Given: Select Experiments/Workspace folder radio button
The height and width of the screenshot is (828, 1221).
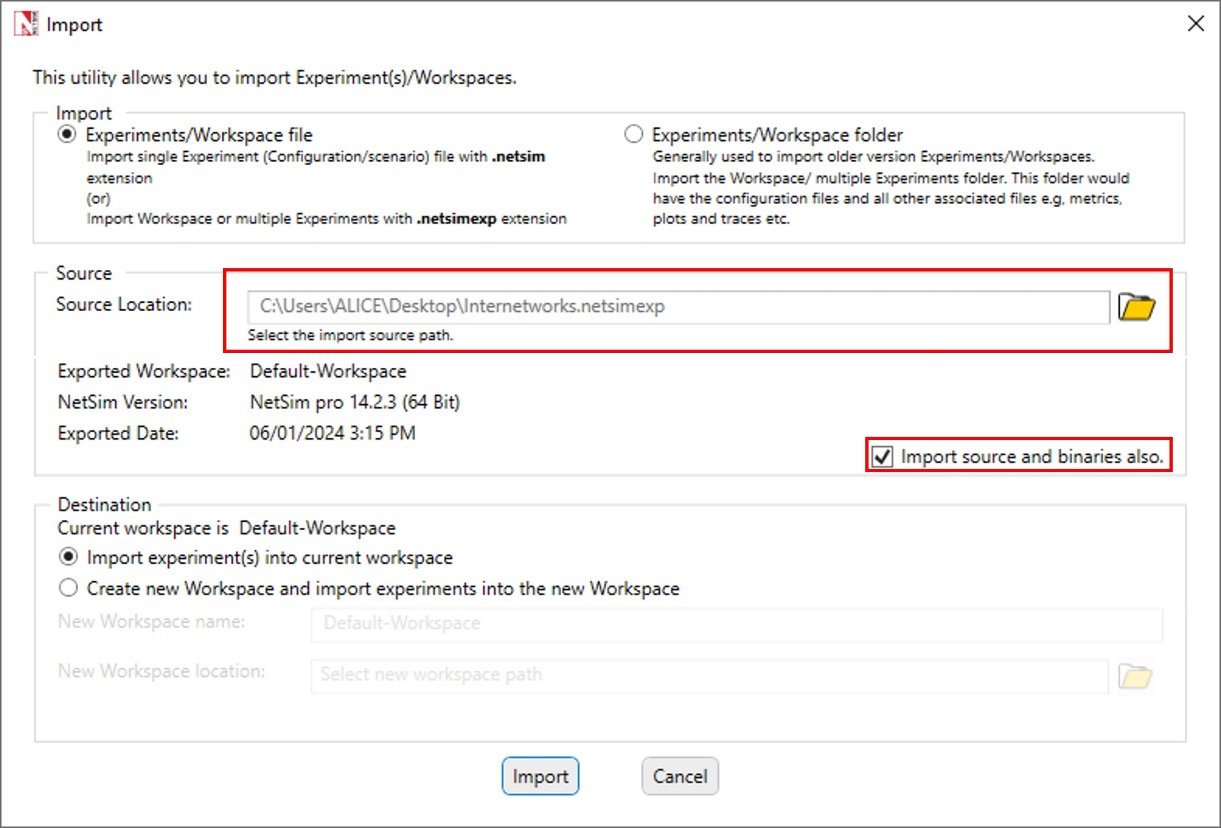Looking at the screenshot, I should click(633, 134).
